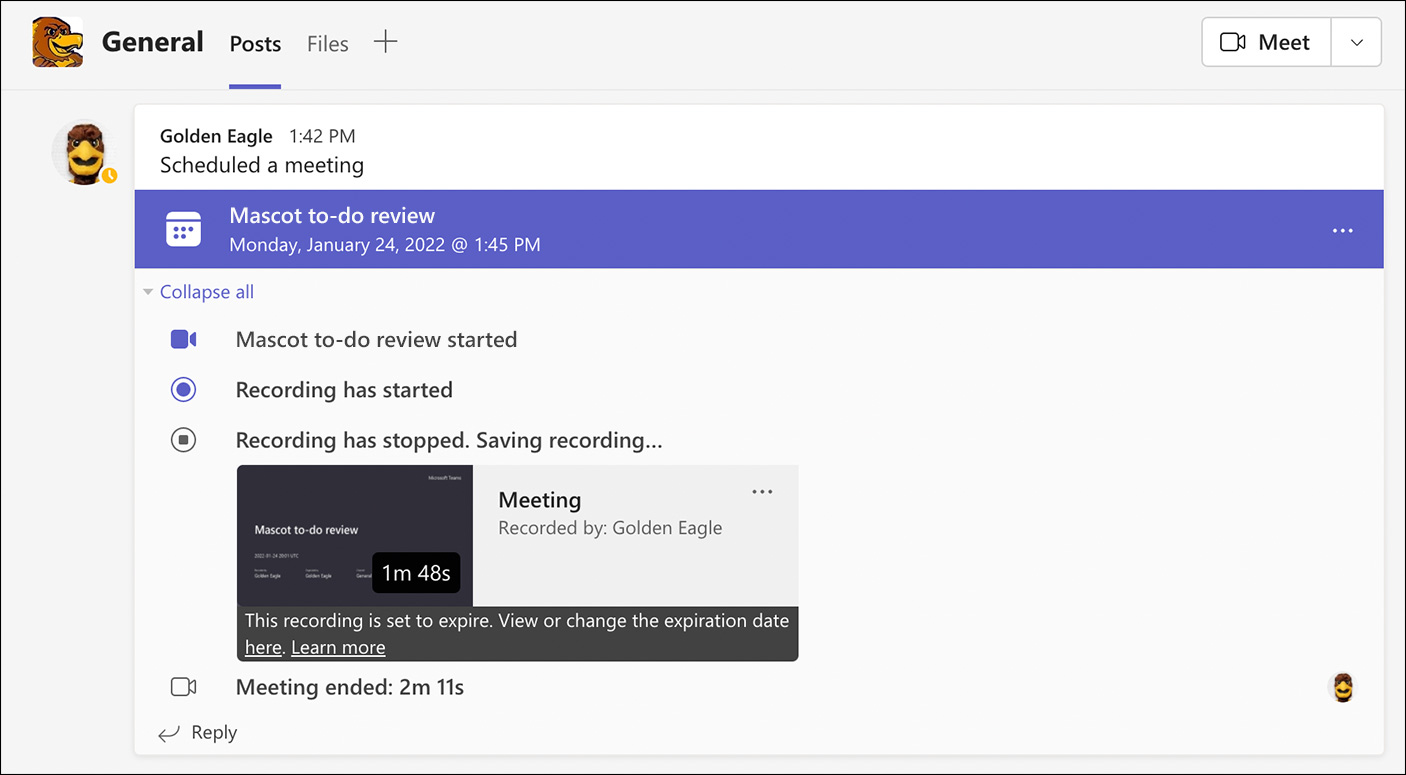The height and width of the screenshot is (775, 1406).
Task: Open the Learn more link
Action: 338,647
